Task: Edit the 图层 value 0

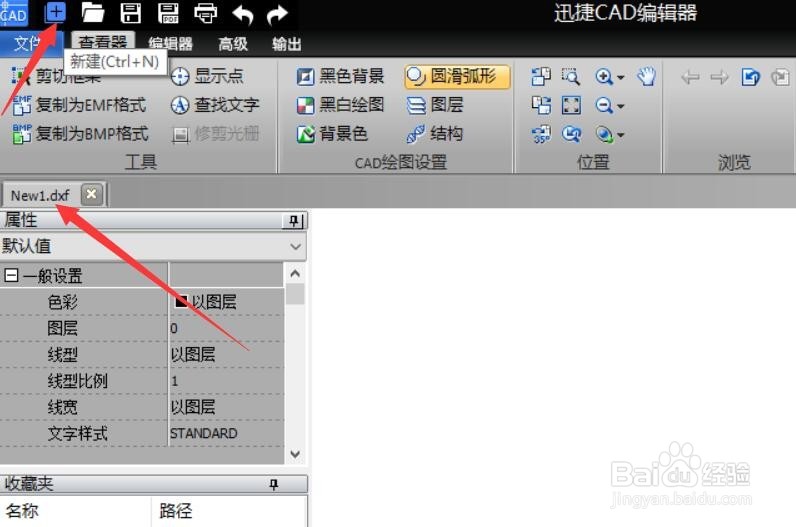Action: 226,328
